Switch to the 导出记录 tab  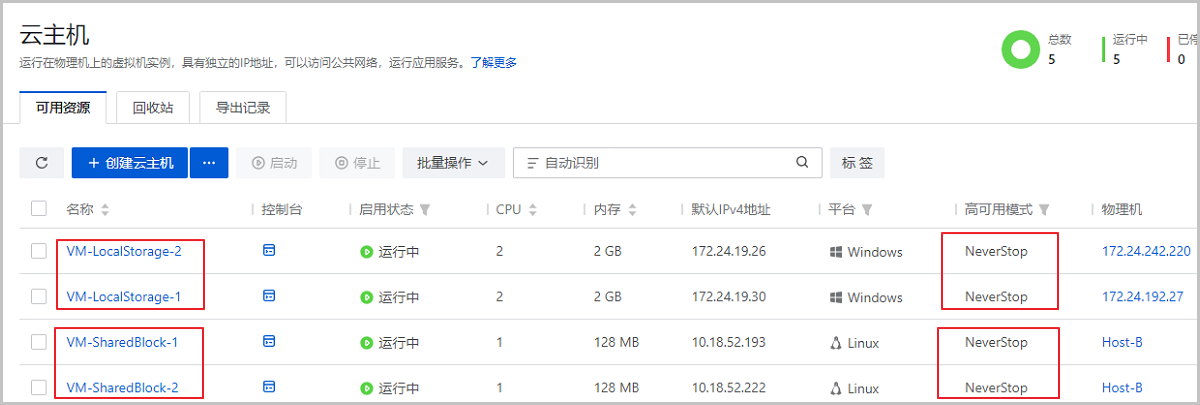click(243, 107)
